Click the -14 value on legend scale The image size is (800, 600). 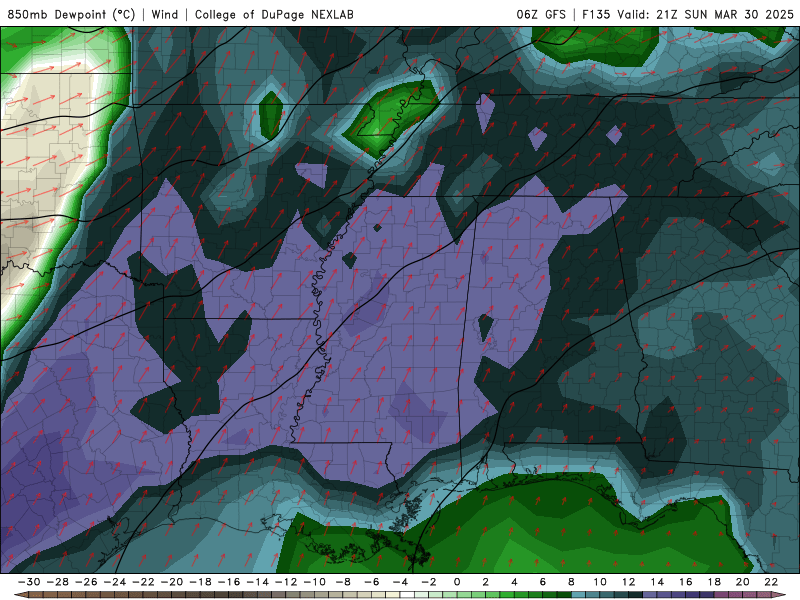click(258, 582)
